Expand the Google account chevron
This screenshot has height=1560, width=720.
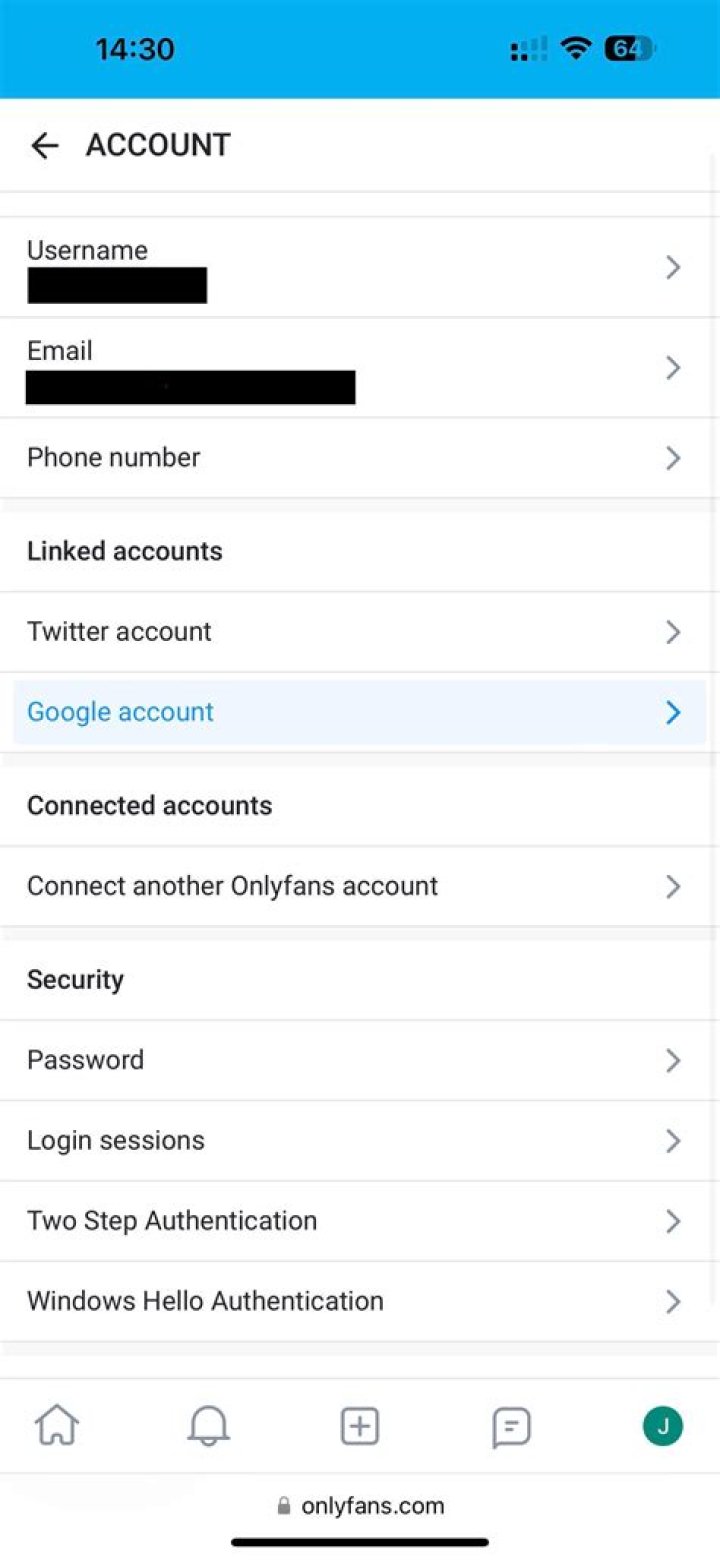pyautogui.click(x=673, y=712)
